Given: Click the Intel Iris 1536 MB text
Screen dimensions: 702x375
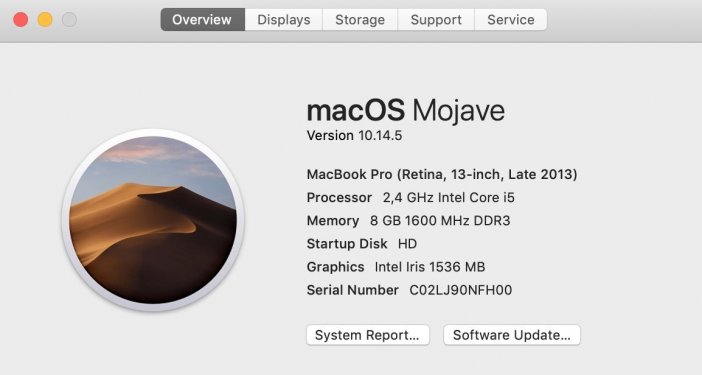Looking at the screenshot, I should coord(430,267).
